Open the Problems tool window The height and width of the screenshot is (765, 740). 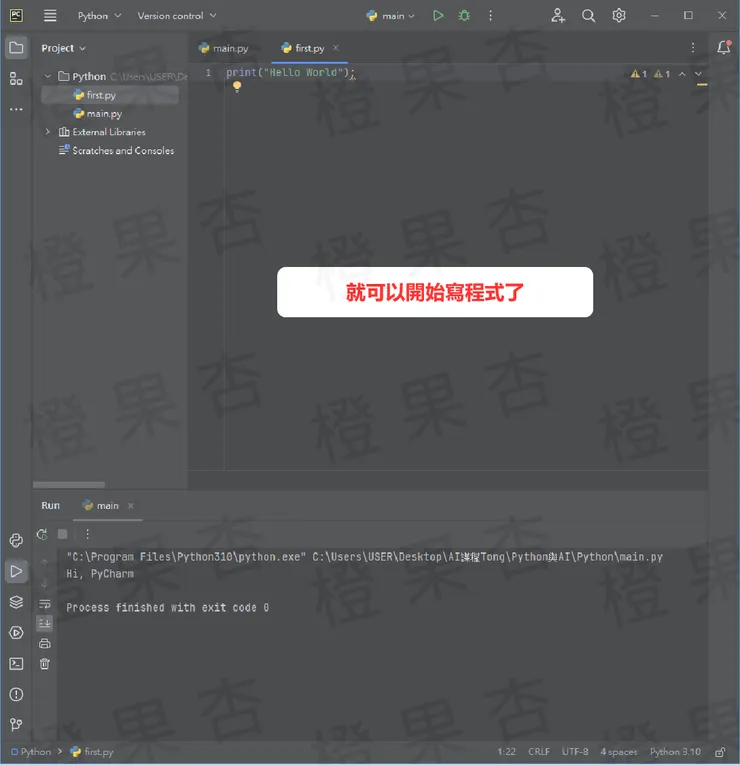pos(16,694)
